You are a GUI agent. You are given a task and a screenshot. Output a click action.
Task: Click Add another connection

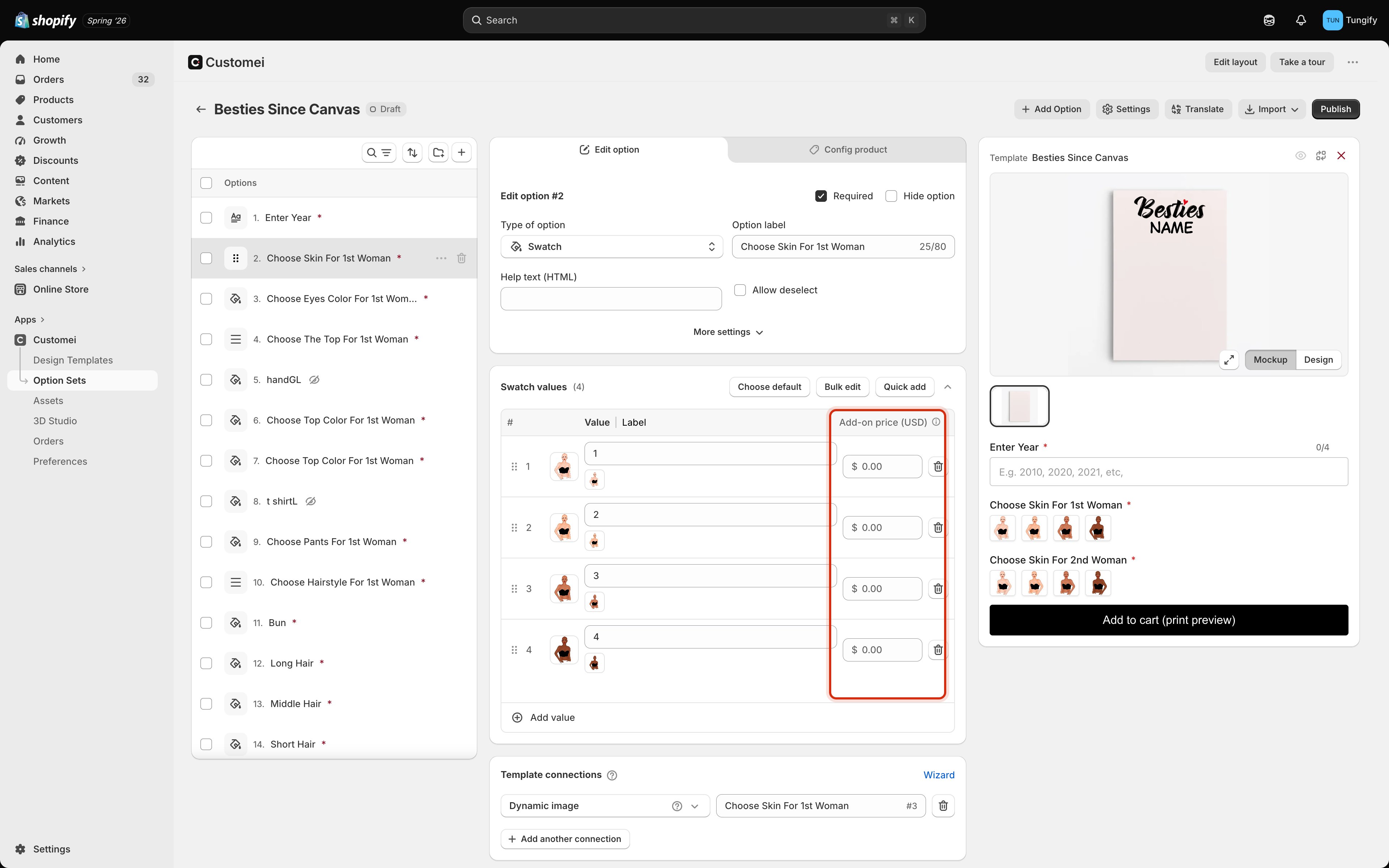click(565, 839)
